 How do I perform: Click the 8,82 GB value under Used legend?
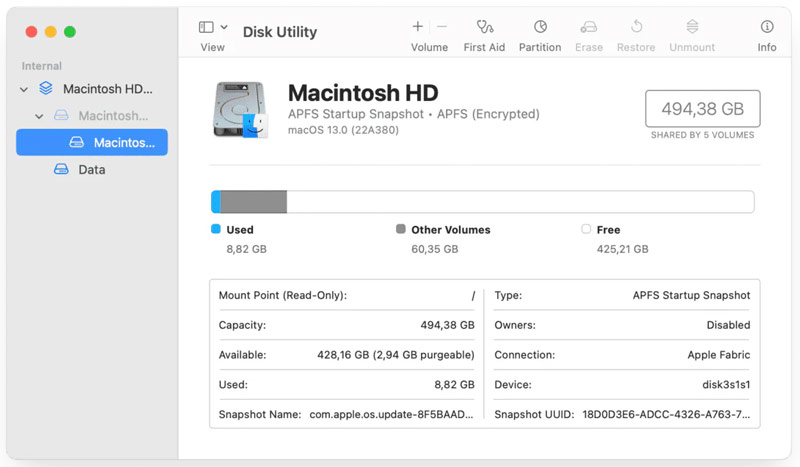click(x=246, y=249)
